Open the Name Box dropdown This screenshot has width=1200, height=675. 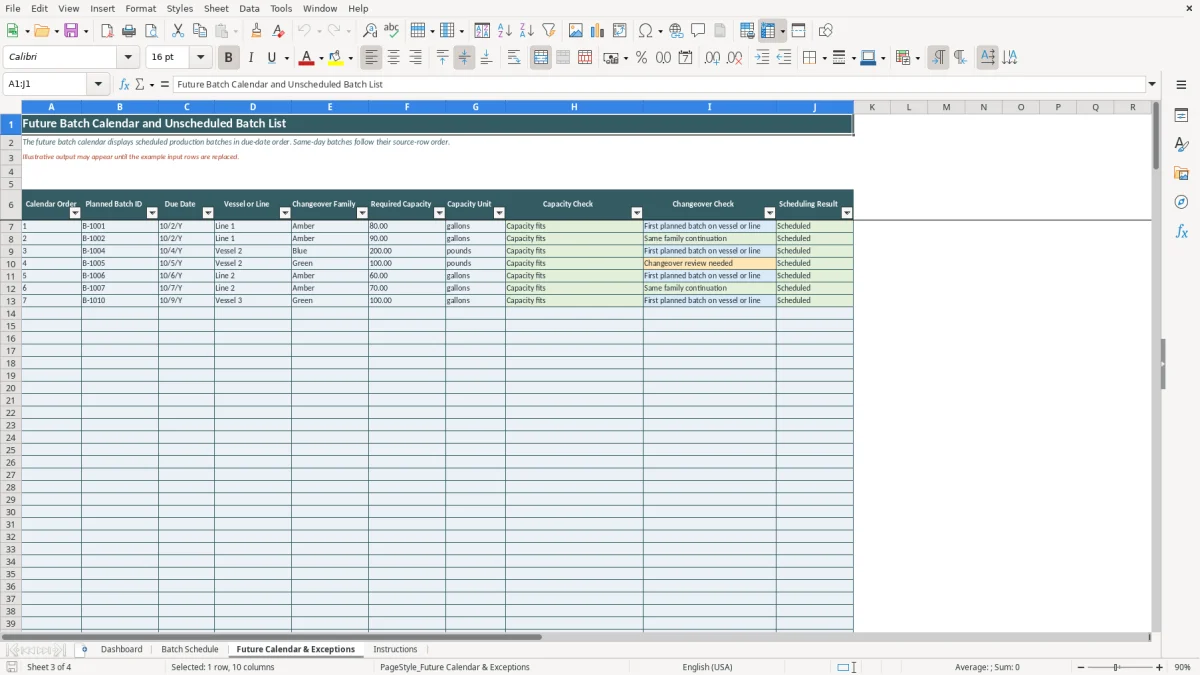pos(98,84)
